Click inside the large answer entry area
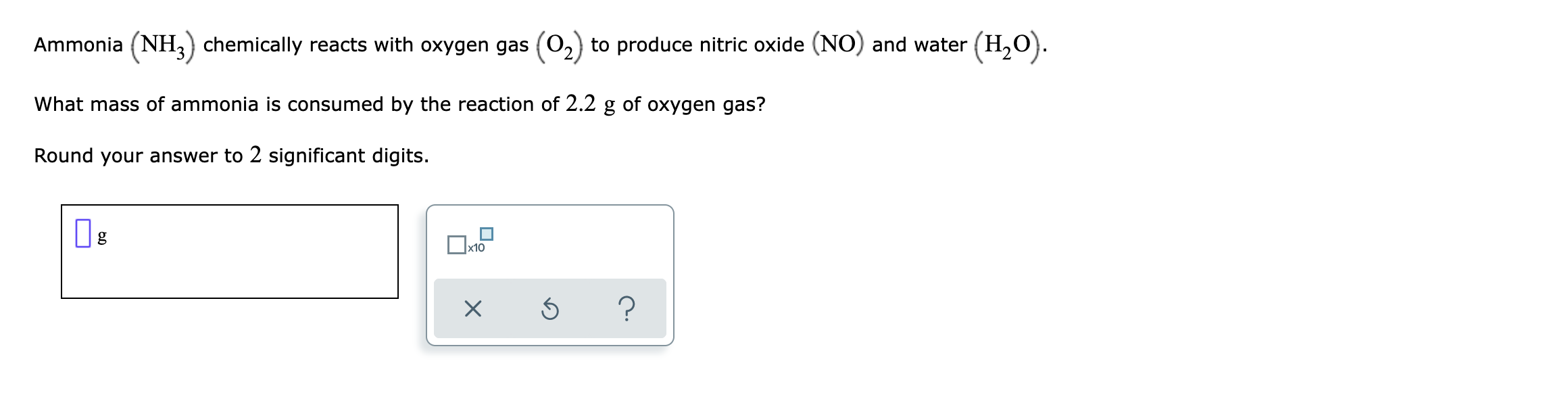This screenshot has width=1568, height=399. coord(230,250)
